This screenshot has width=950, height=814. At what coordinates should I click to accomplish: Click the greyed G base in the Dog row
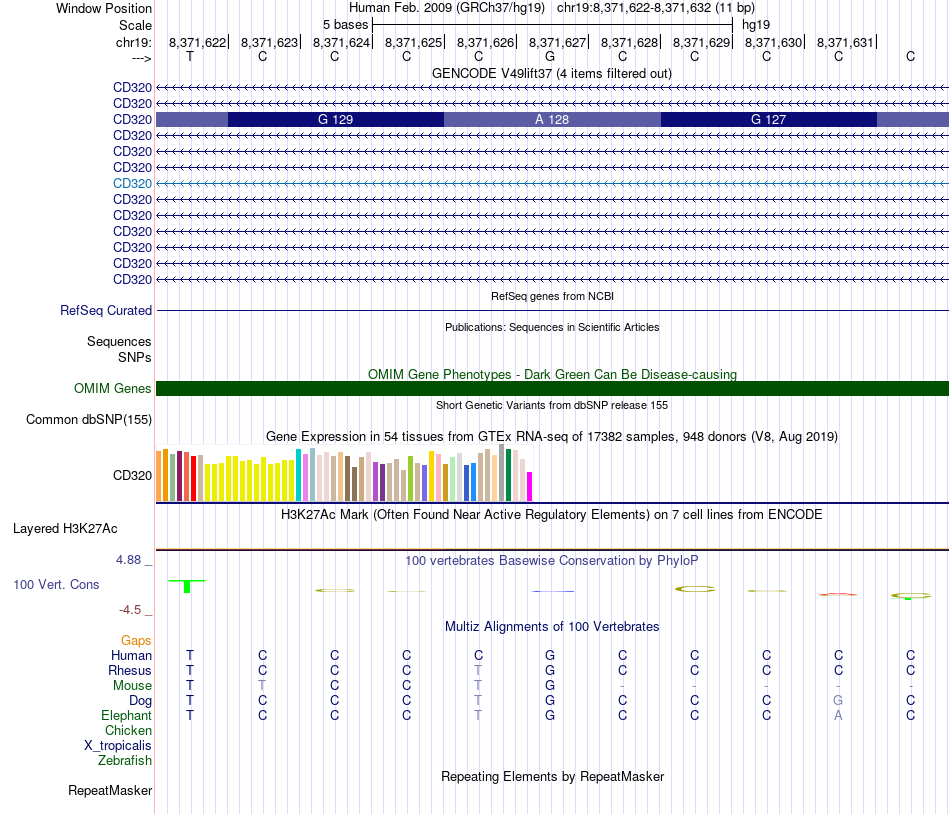click(x=838, y=700)
